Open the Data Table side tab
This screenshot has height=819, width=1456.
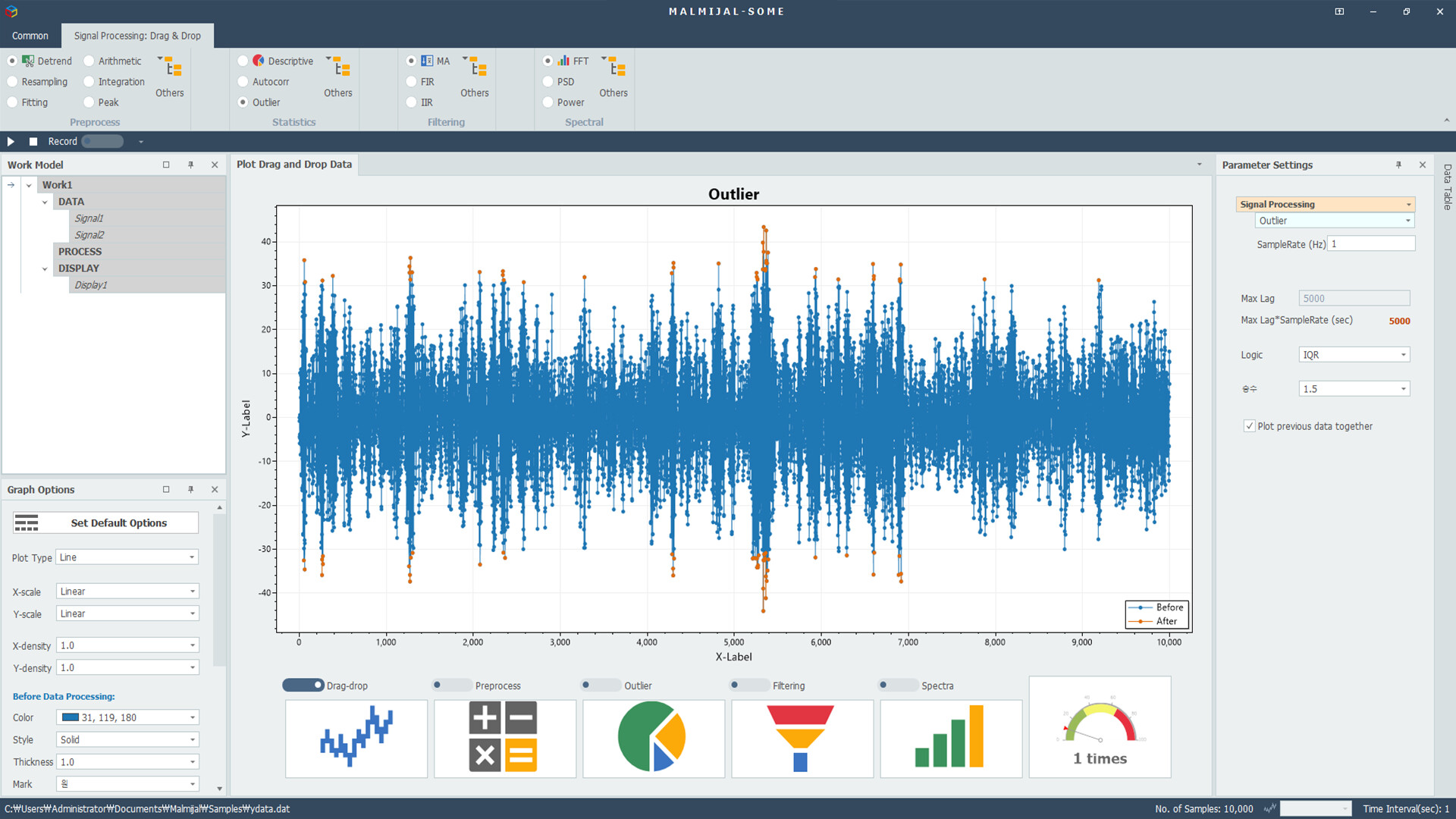click(1447, 187)
